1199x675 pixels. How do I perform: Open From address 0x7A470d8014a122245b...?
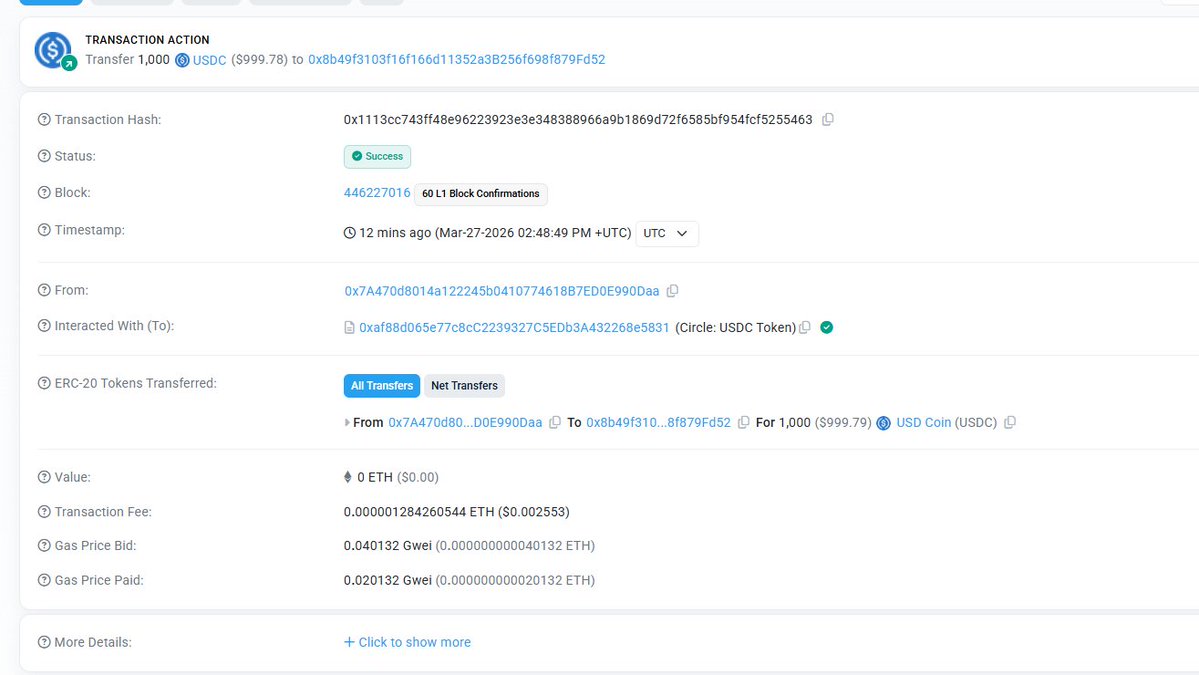(x=502, y=290)
